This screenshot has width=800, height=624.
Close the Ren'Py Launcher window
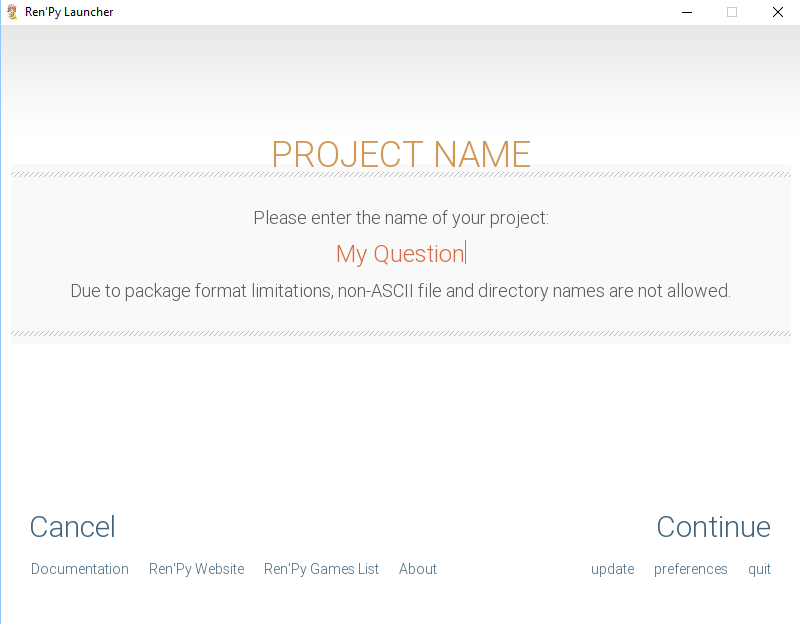[x=777, y=12]
